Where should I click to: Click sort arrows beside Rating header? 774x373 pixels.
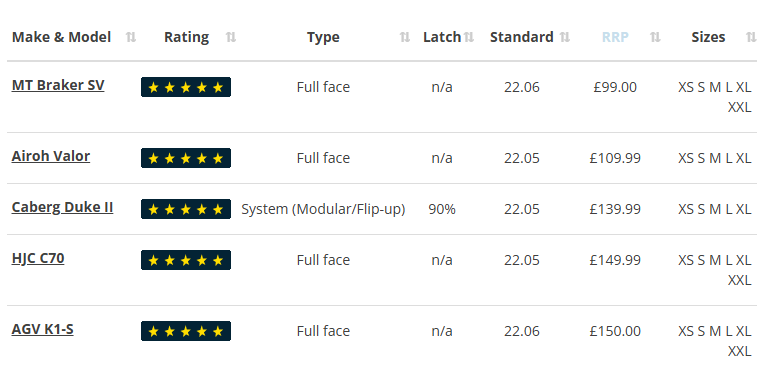click(x=231, y=37)
